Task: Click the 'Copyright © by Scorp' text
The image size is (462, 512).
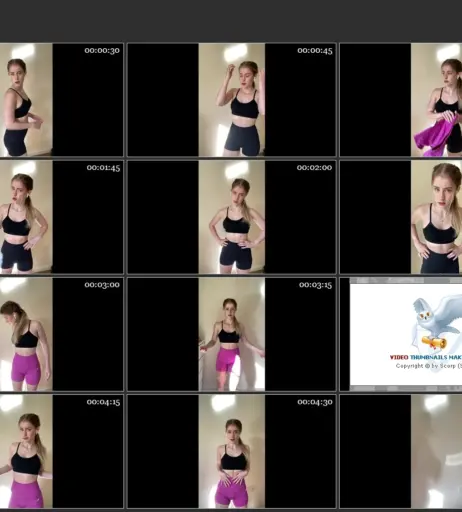Action: point(429,366)
